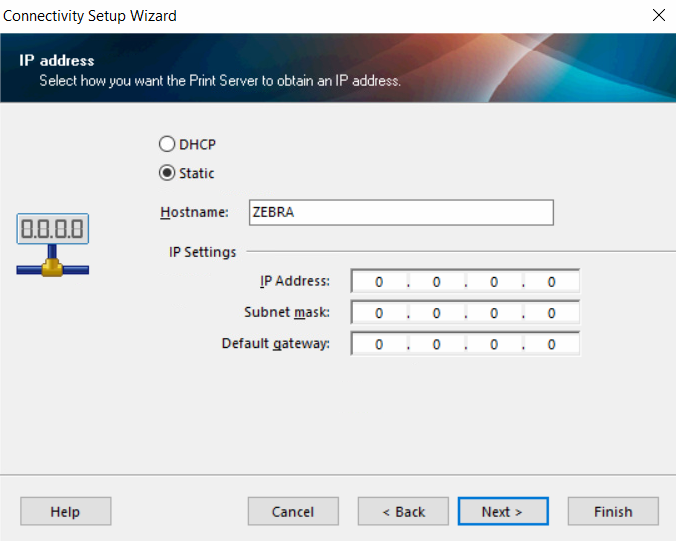Click the Hostname field containing ZEBRA
The height and width of the screenshot is (541, 676).
tap(400, 212)
